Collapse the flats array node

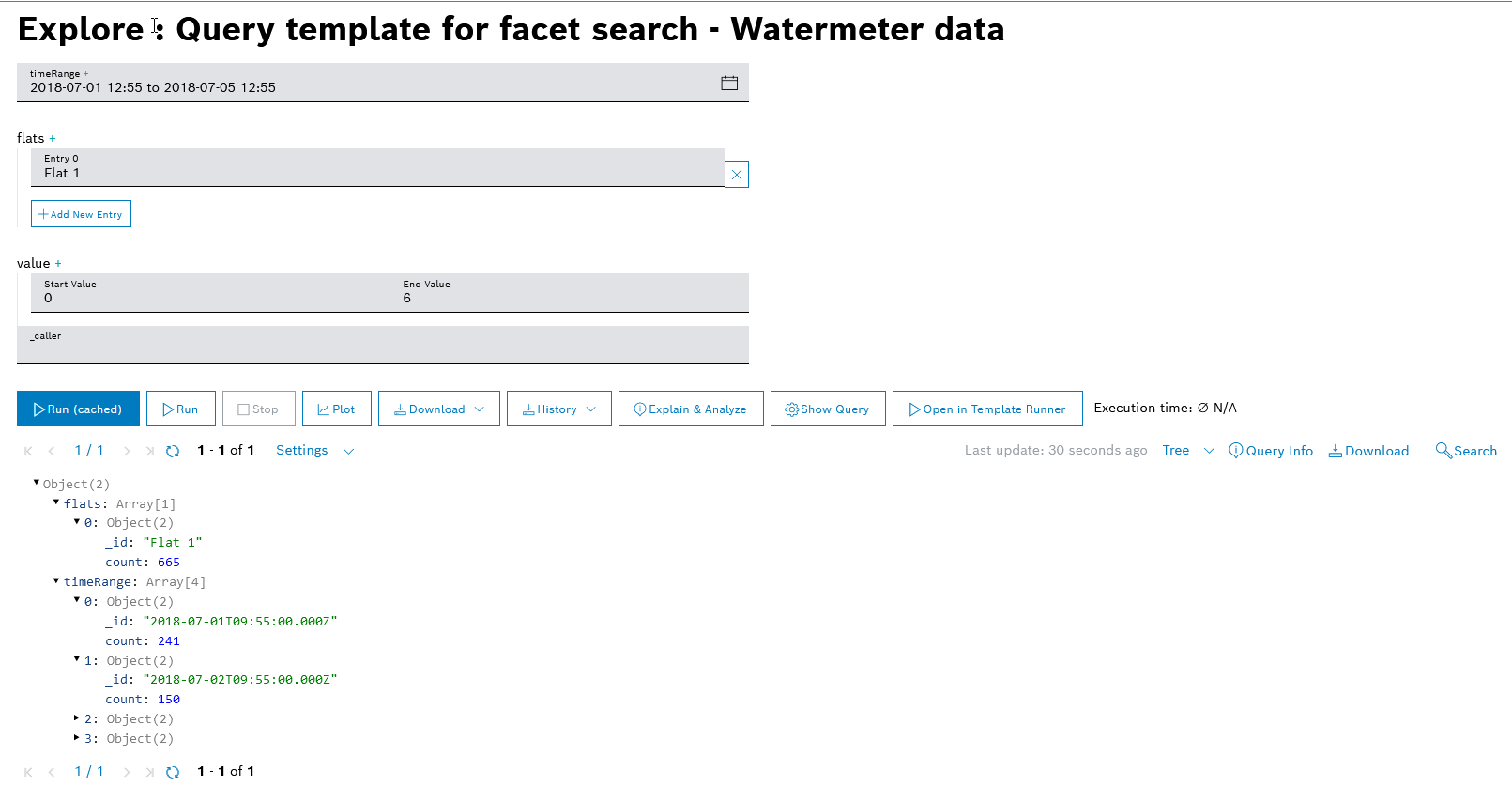point(56,502)
